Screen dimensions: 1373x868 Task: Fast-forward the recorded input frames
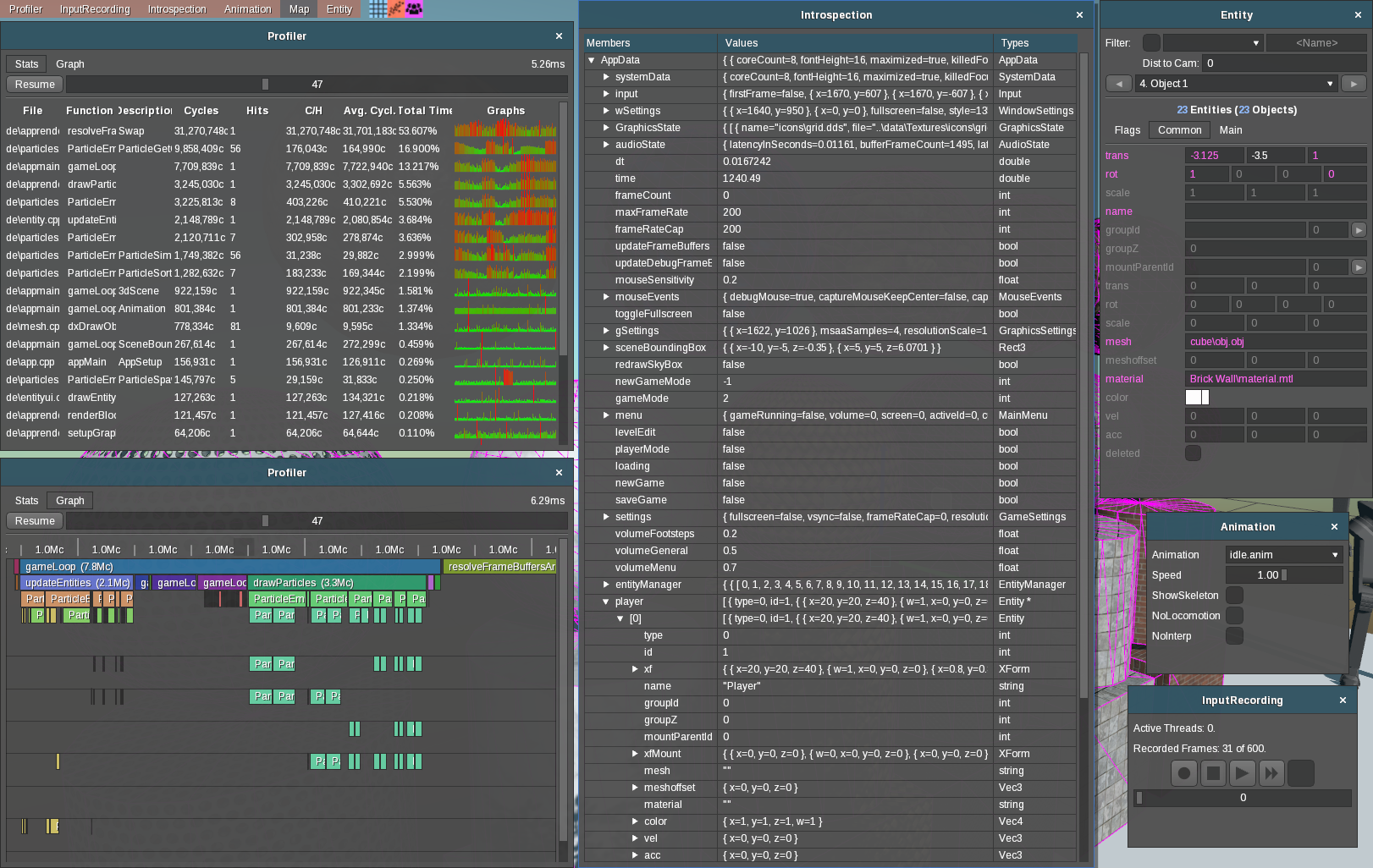[1271, 772]
